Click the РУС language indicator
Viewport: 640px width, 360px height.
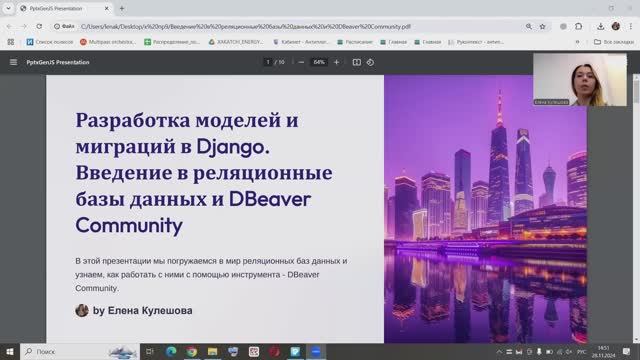pos(582,351)
